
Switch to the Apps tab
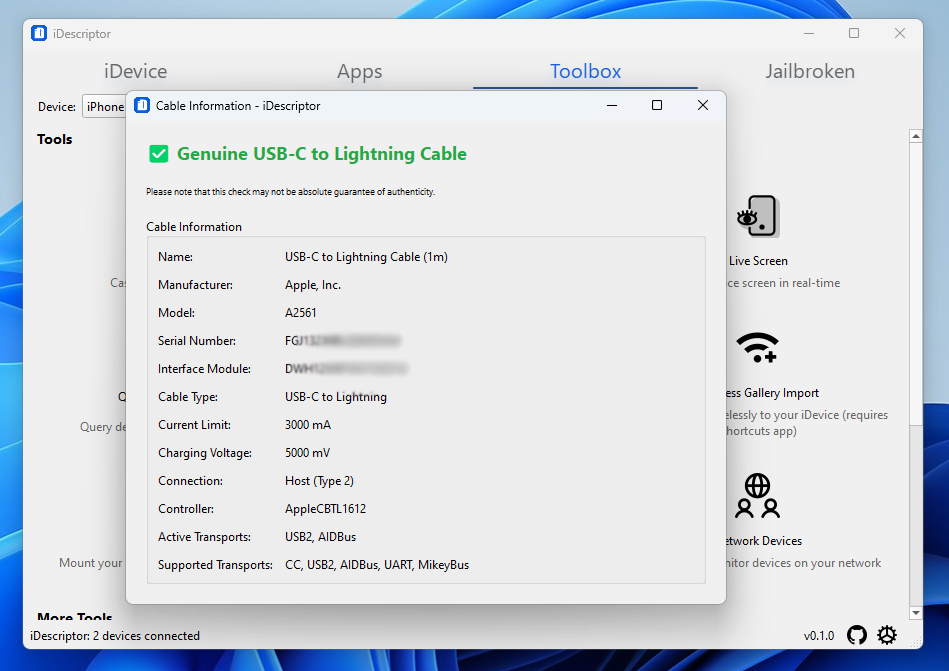point(359,71)
